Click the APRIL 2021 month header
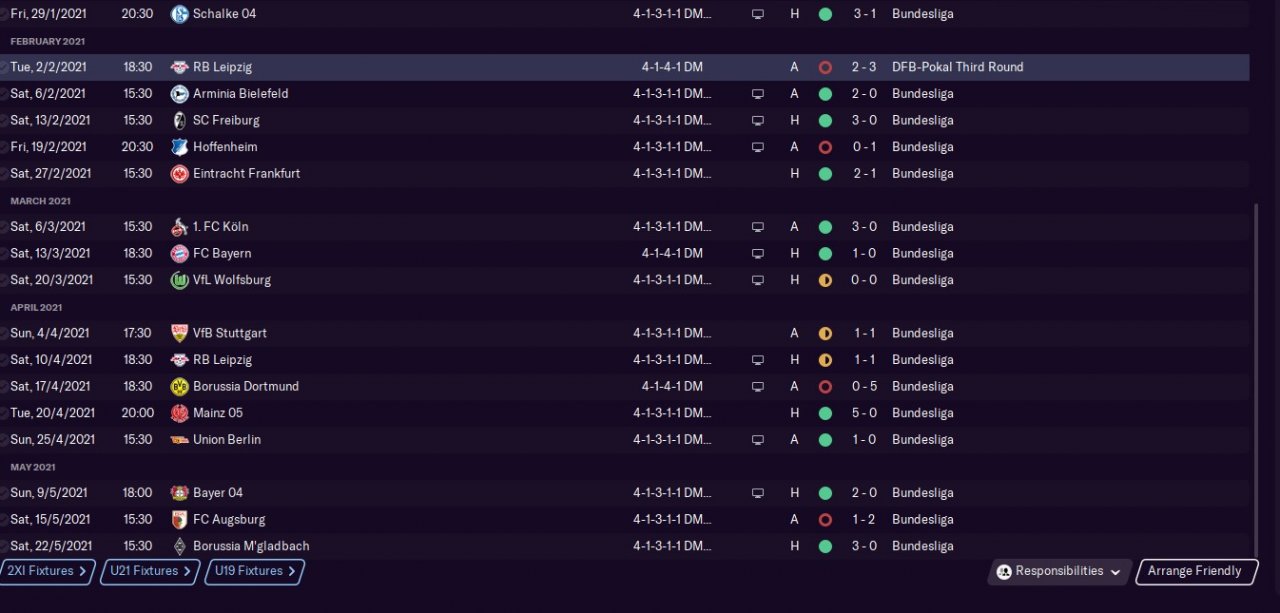The height and width of the screenshot is (613, 1280). (x=37, y=307)
